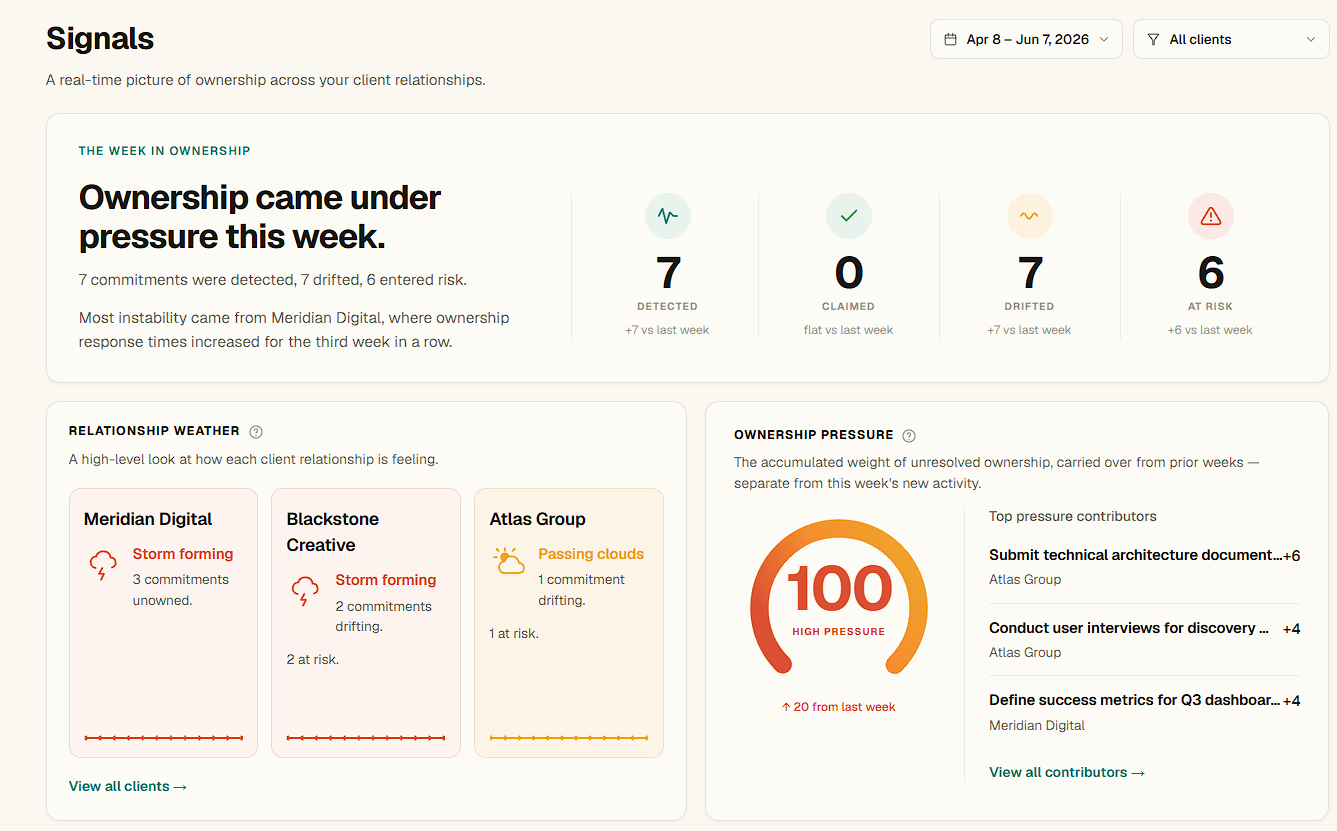The height and width of the screenshot is (831, 1337).
Task: Open the Apr 8 – Jun 7, 2026 date range picker
Action: point(1026,39)
